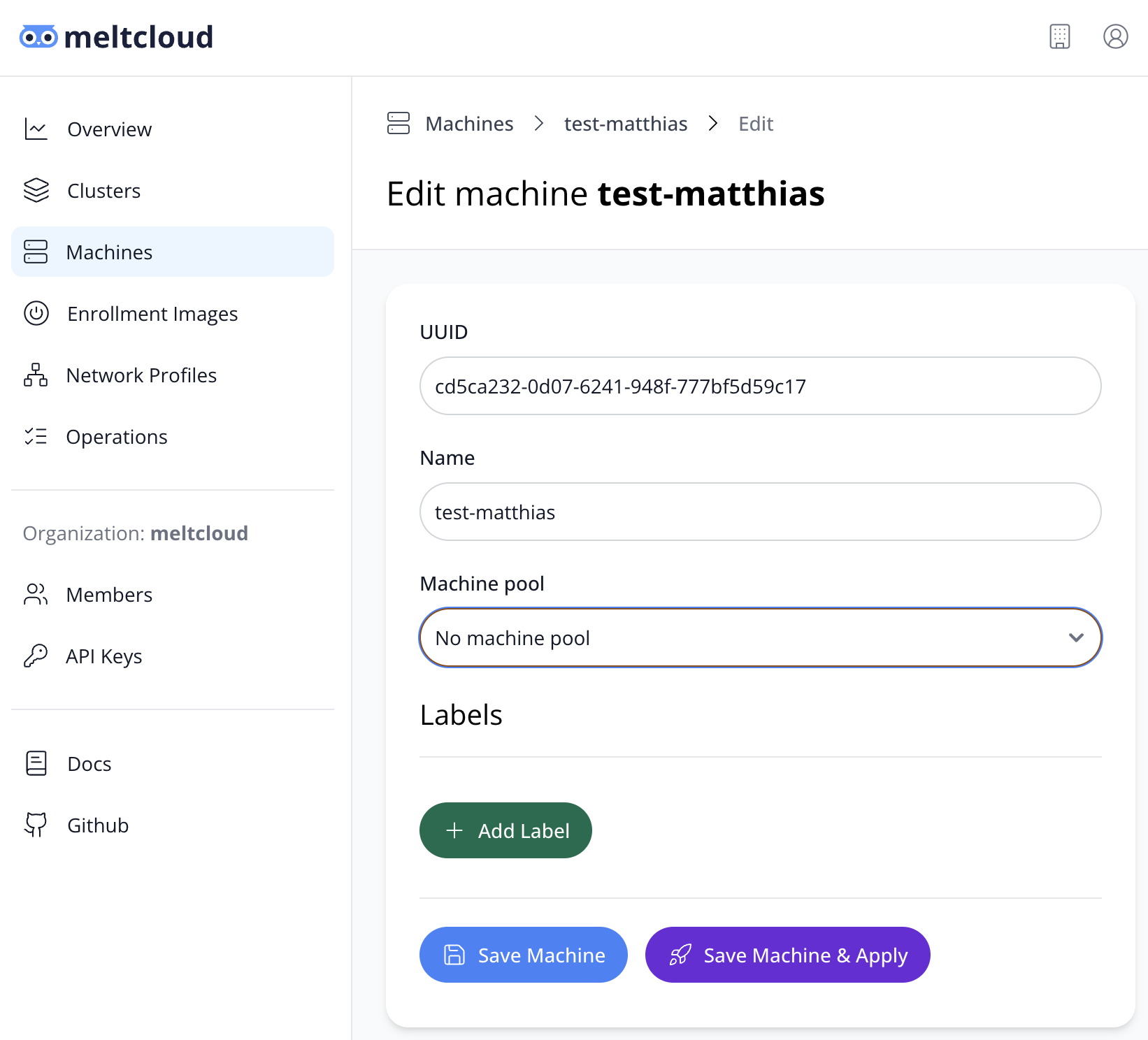Click the API Keys key icon
1148x1040 pixels.
[36, 656]
